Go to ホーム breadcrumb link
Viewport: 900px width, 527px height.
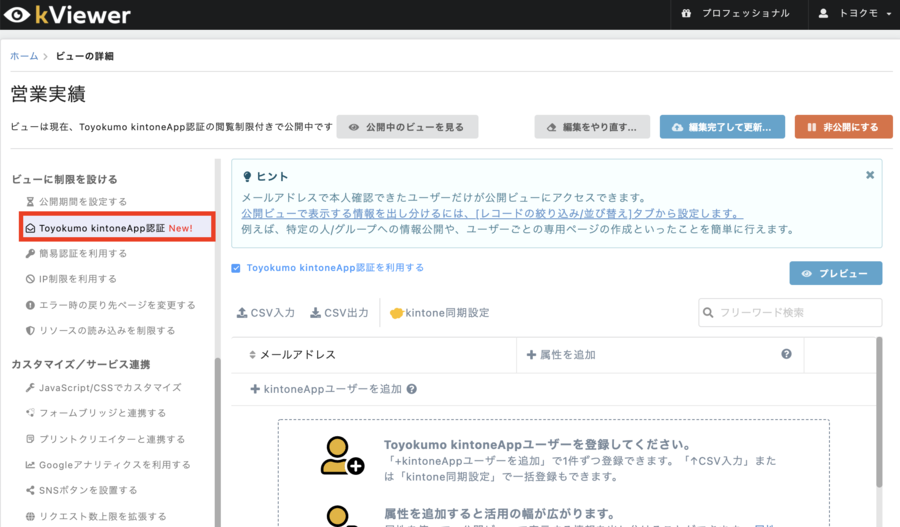pos(24,56)
